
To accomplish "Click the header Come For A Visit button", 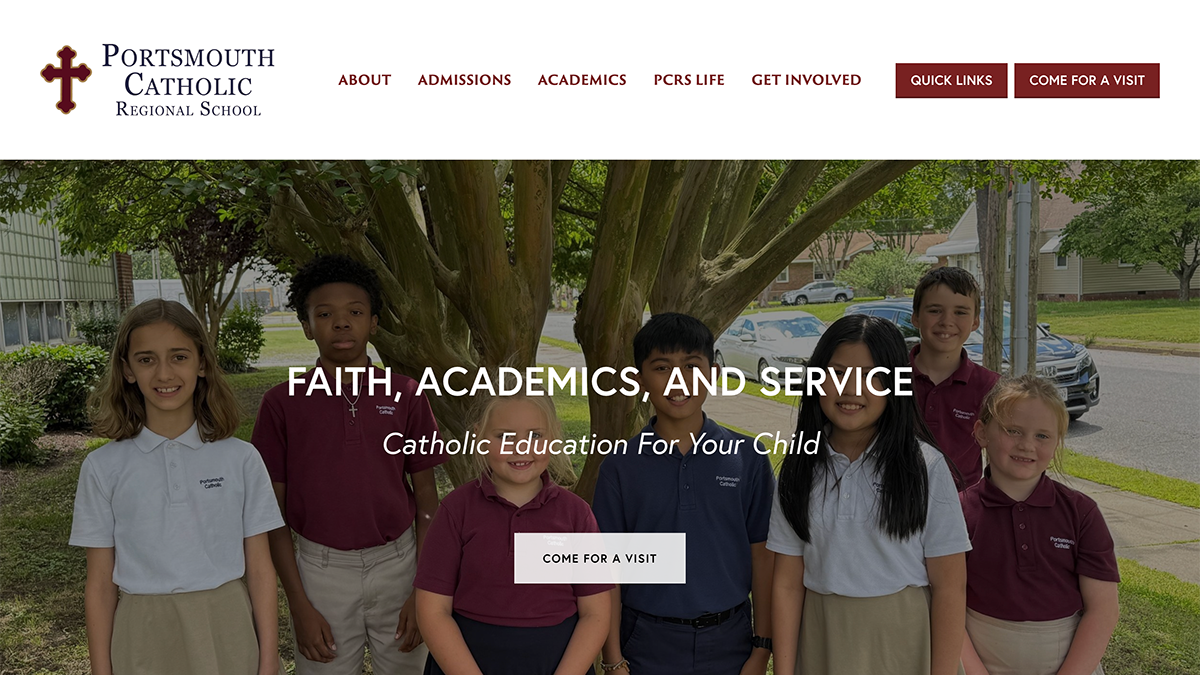I will 1087,81.
